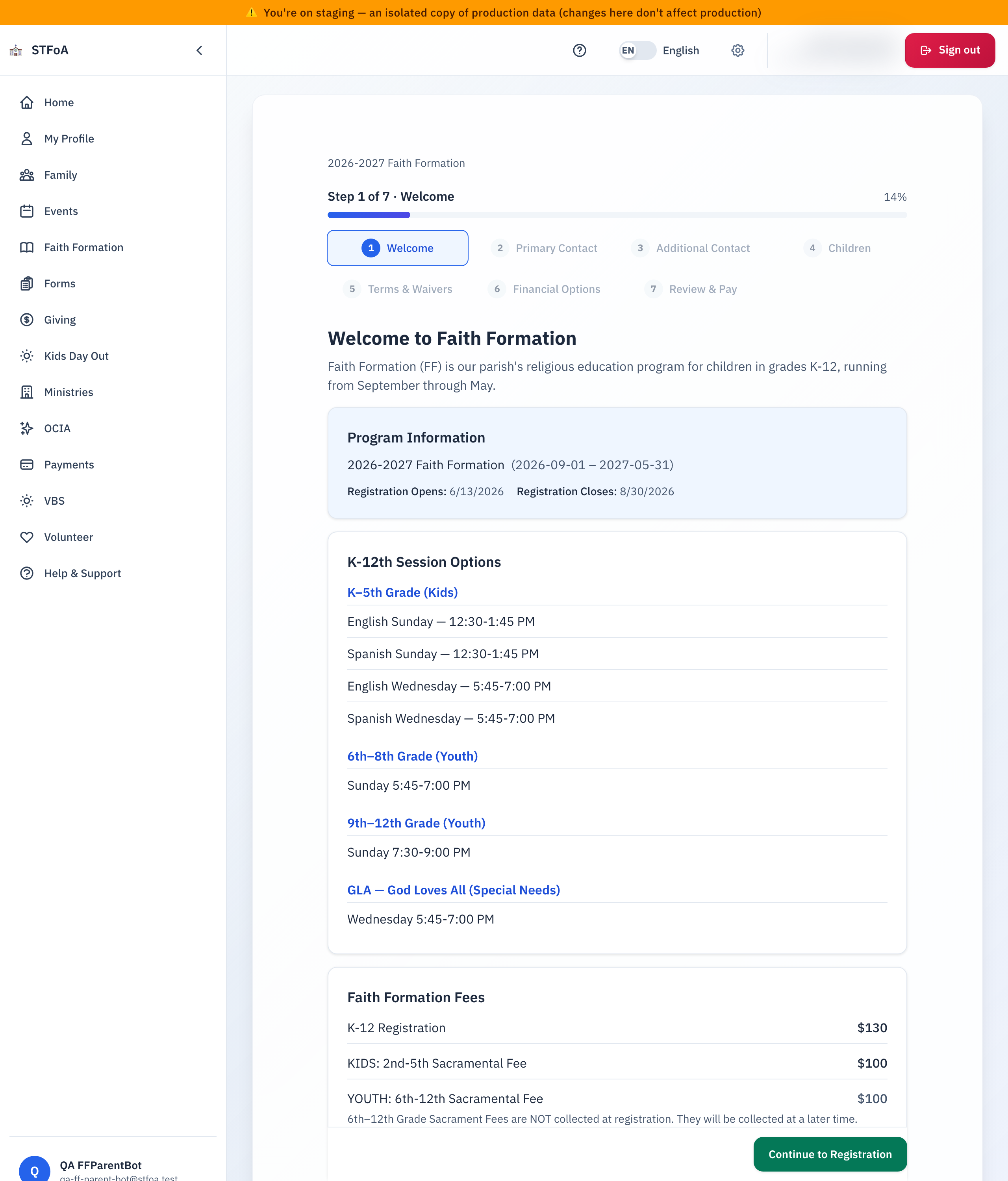Go to Primary Contact step
The height and width of the screenshot is (1181, 1008).
coord(544,248)
